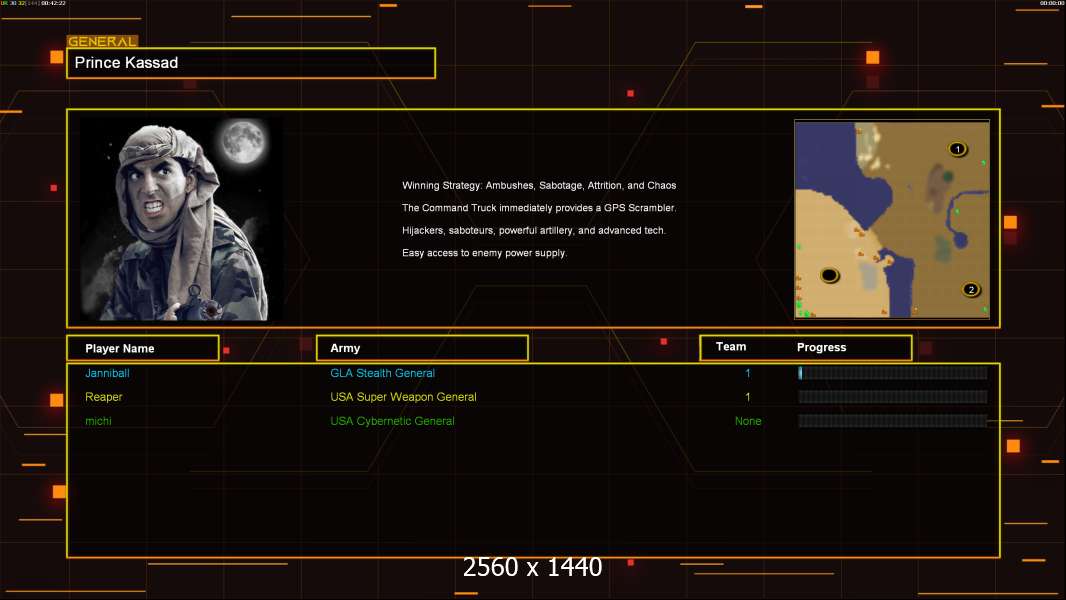Click the 'Command Truck' GPS Scrambler line
This screenshot has height=600, width=1066.
tap(538, 207)
